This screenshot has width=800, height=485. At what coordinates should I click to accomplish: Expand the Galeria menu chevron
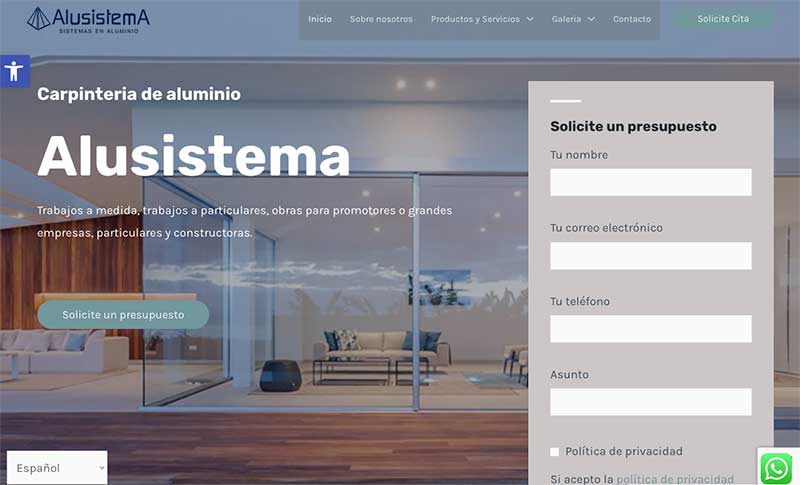point(591,19)
